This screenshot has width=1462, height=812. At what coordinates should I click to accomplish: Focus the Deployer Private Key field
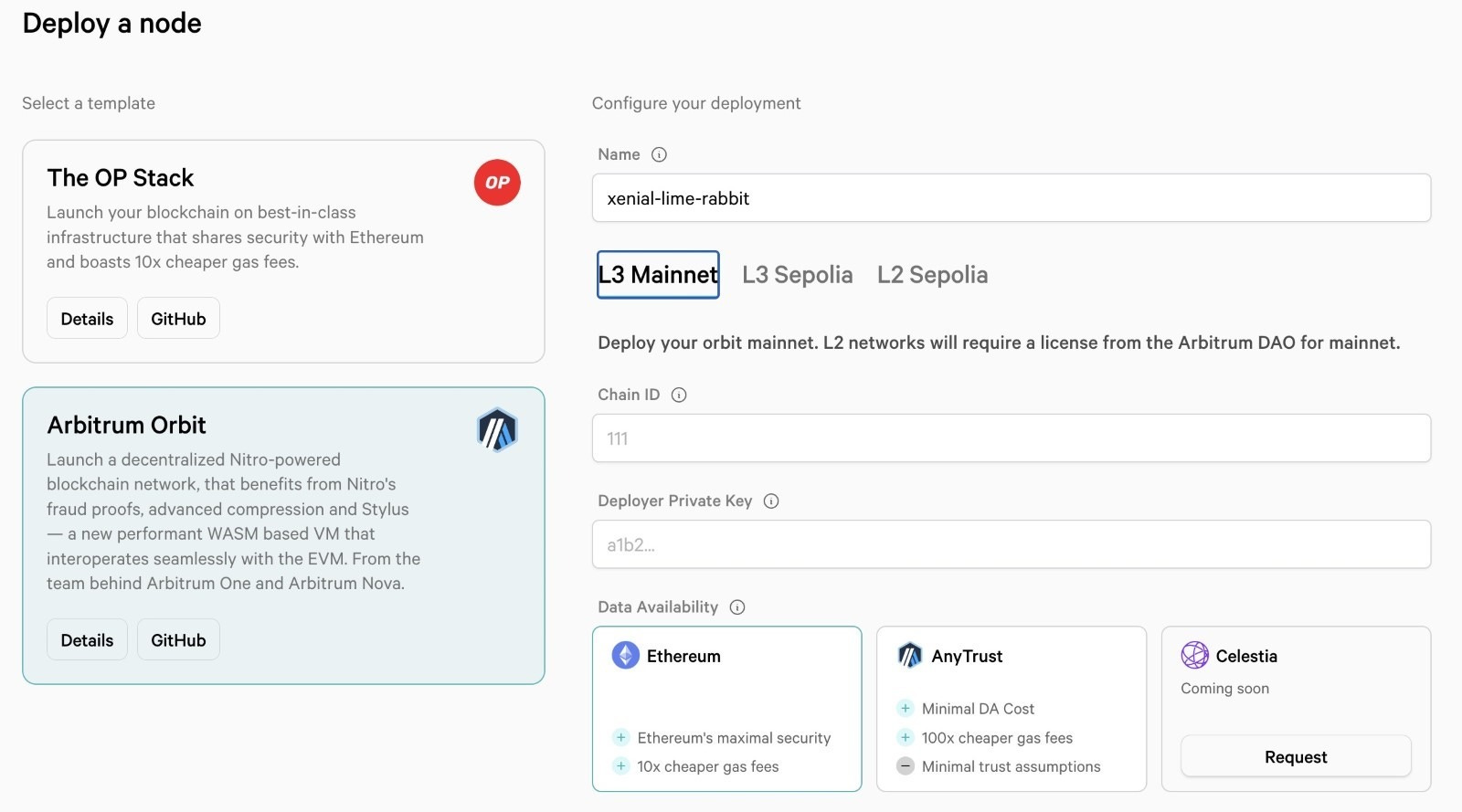1012,545
